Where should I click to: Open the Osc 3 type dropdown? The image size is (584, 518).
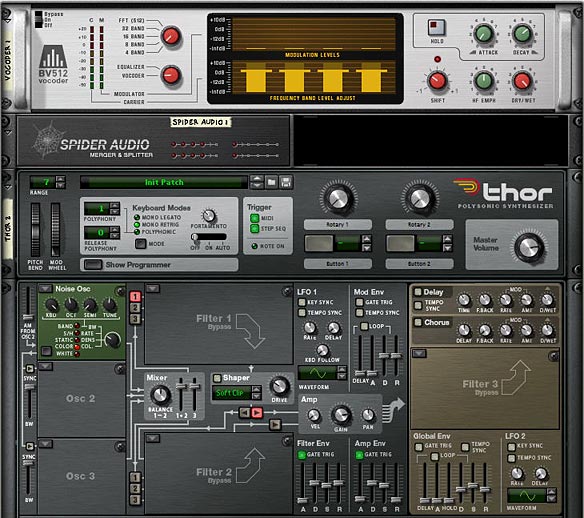coord(45,444)
